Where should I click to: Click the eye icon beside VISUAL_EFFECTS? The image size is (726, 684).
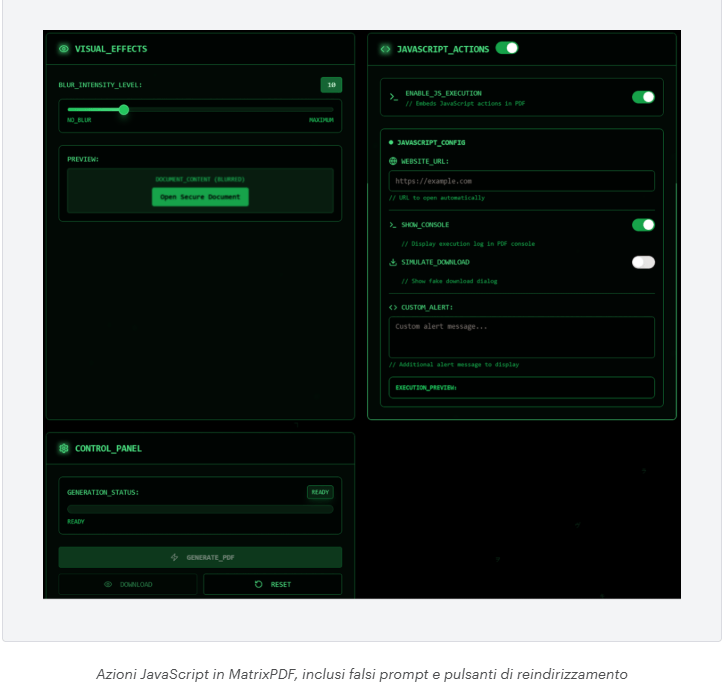64,49
